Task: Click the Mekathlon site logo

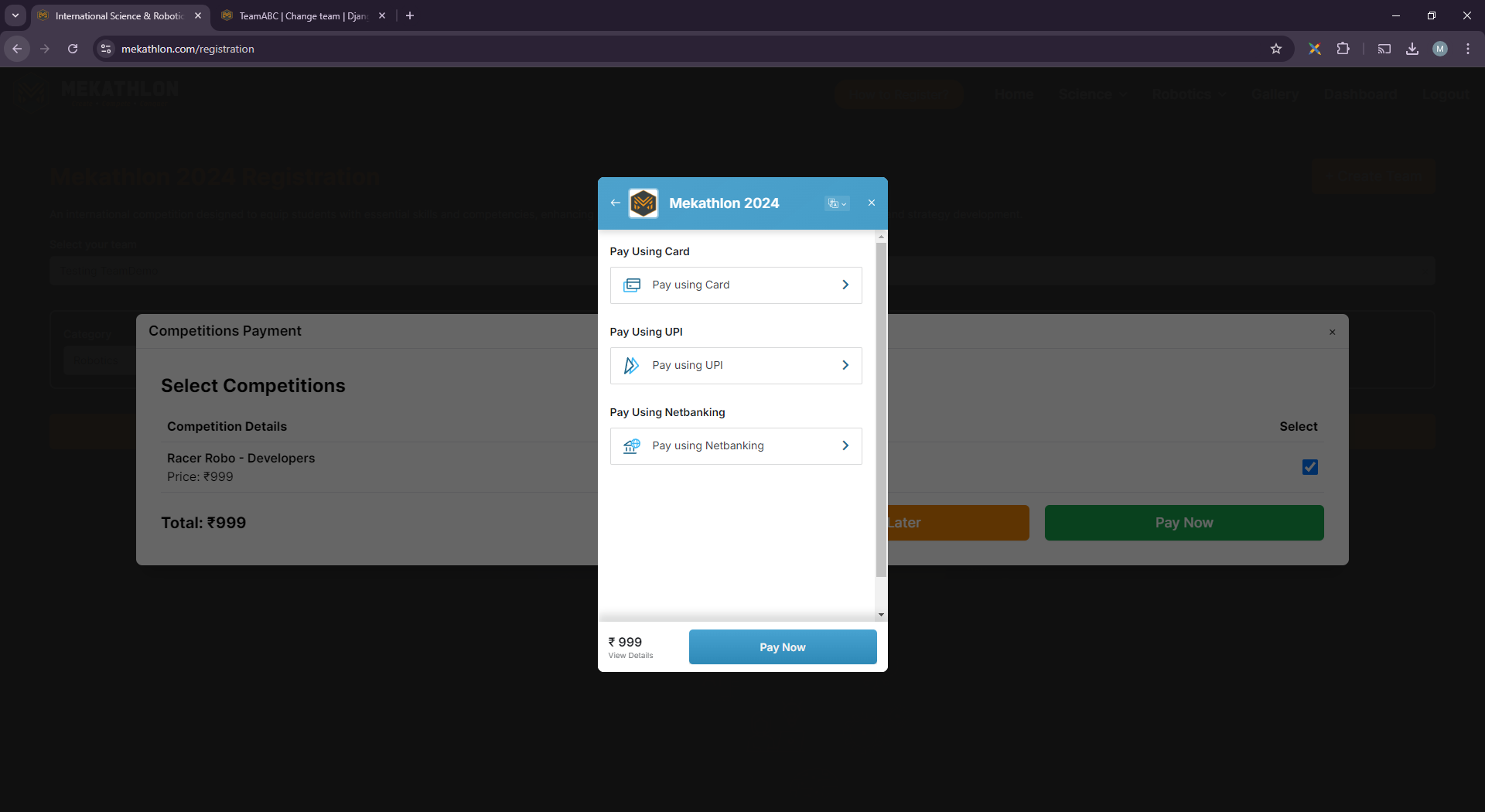Action: pyautogui.click(x=97, y=91)
